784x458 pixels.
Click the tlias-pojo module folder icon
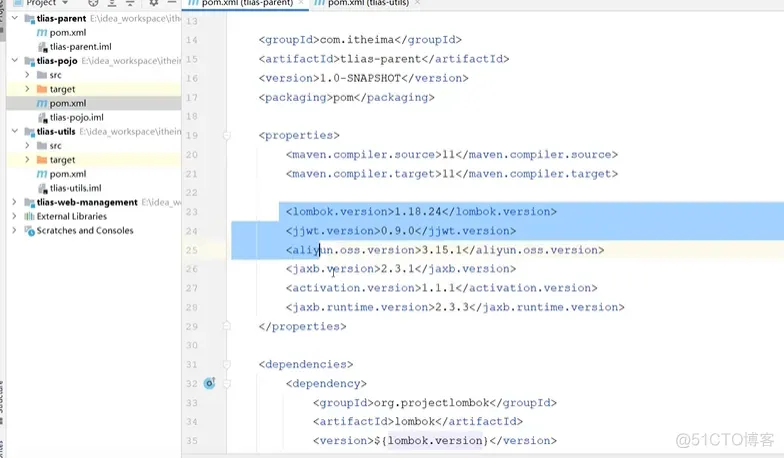30,61
